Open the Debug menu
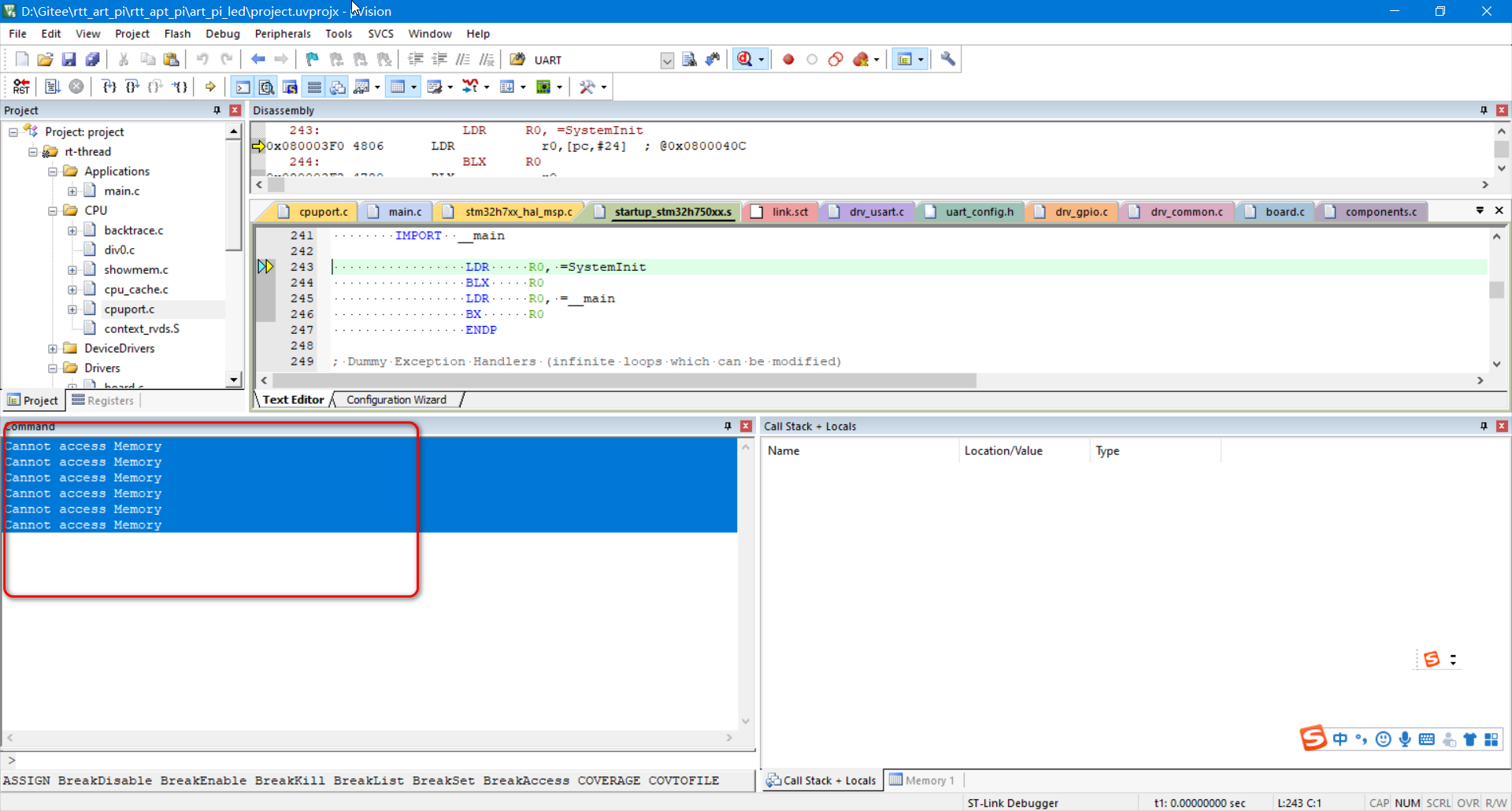This screenshot has width=1512, height=811. point(223,34)
